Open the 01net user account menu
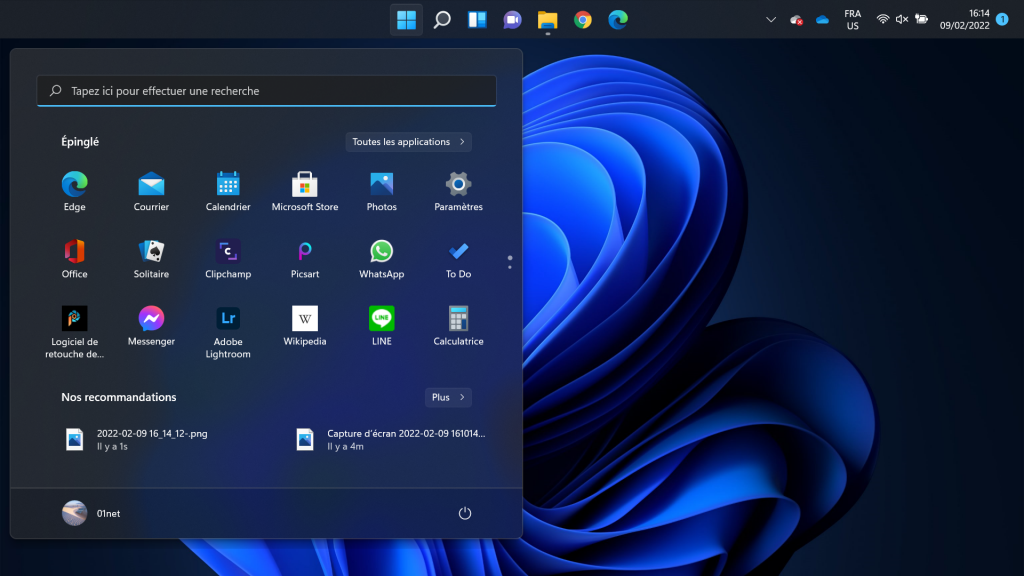1024x576 pixels. pyautogui.click(x=91, y=513)
